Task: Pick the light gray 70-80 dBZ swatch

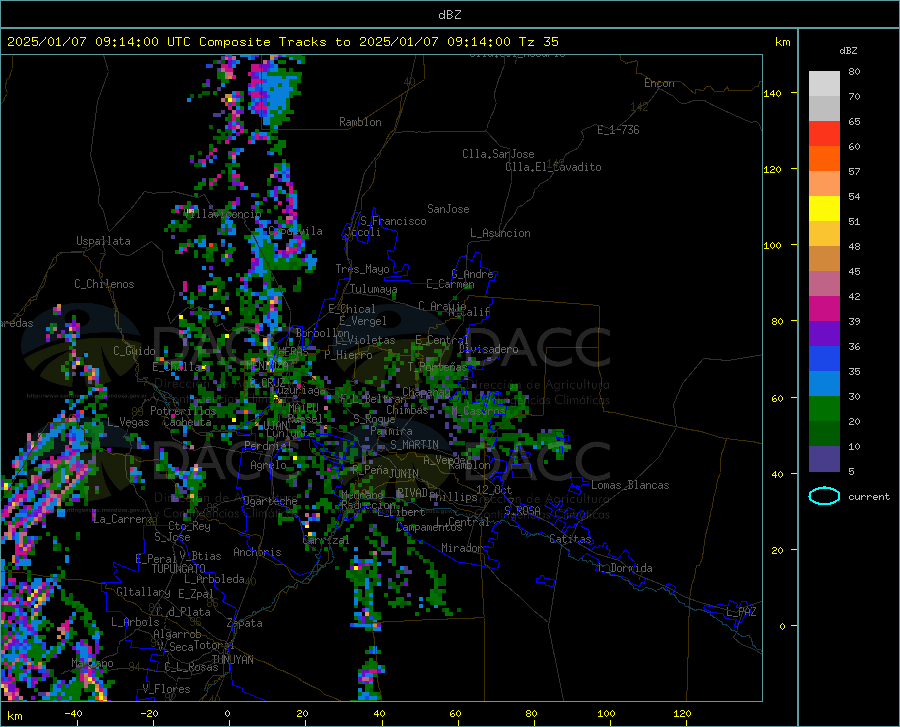Action: tap(824, 84)
